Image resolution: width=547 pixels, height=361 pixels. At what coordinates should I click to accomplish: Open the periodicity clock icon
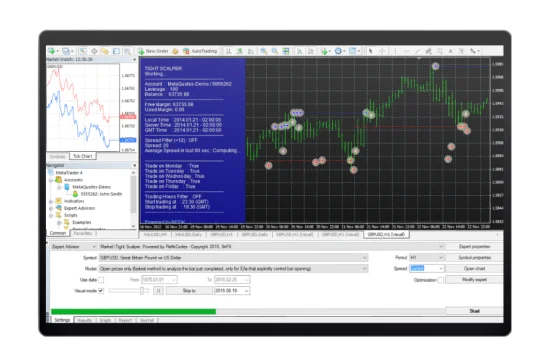[x=338, y=51]
